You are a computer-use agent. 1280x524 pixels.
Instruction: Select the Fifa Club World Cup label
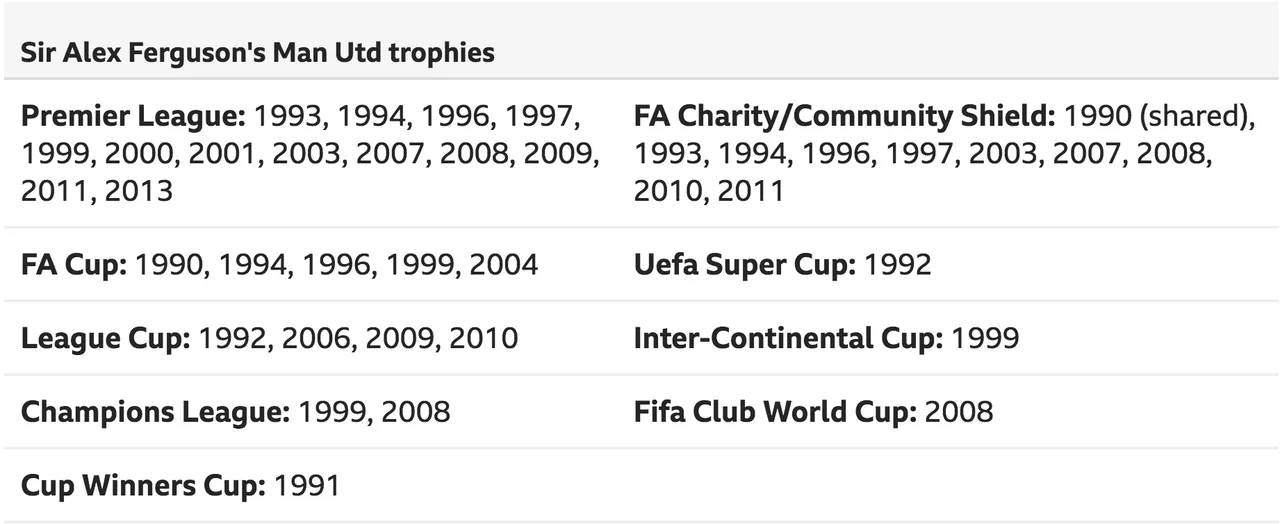pyautogui.click(x=775, y=411)
